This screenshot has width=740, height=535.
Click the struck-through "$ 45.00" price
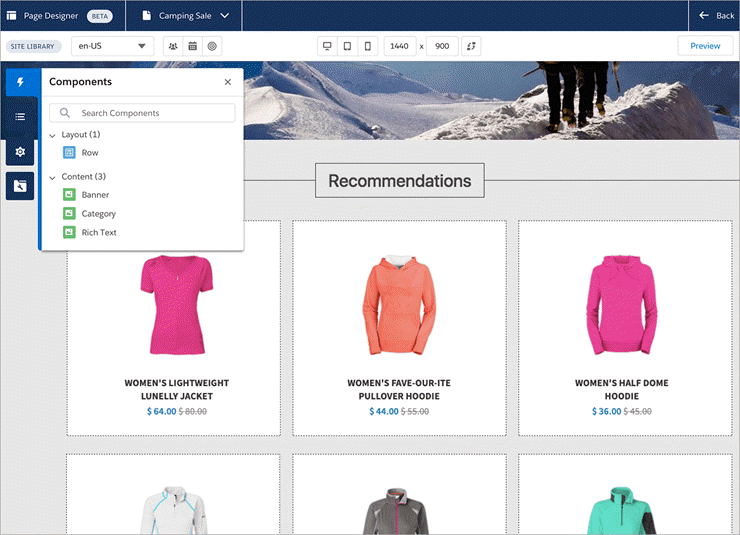[x=638, y=411]
